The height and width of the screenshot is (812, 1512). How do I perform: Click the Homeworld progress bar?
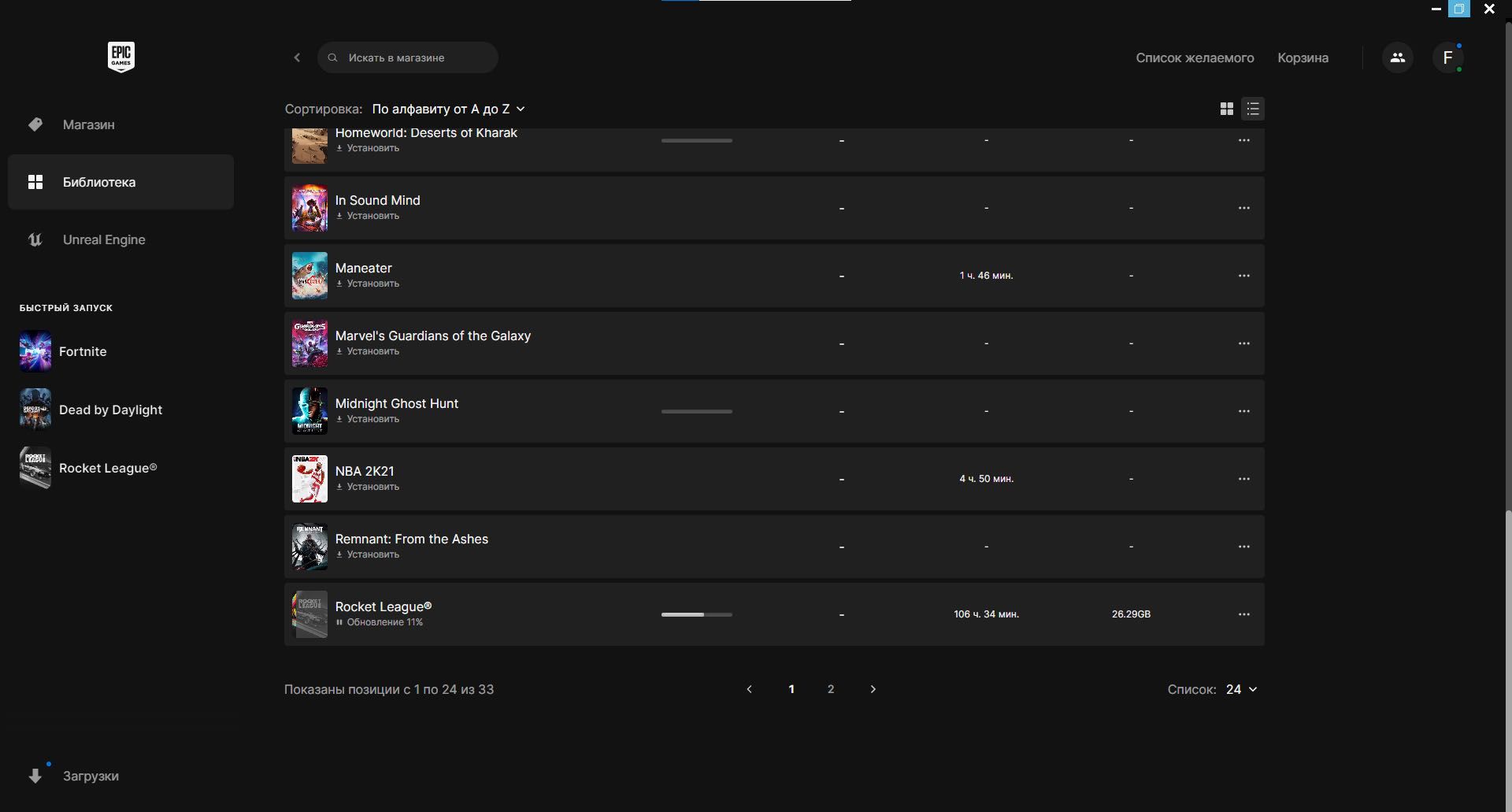pyautogui.click(x=697, y=140)
